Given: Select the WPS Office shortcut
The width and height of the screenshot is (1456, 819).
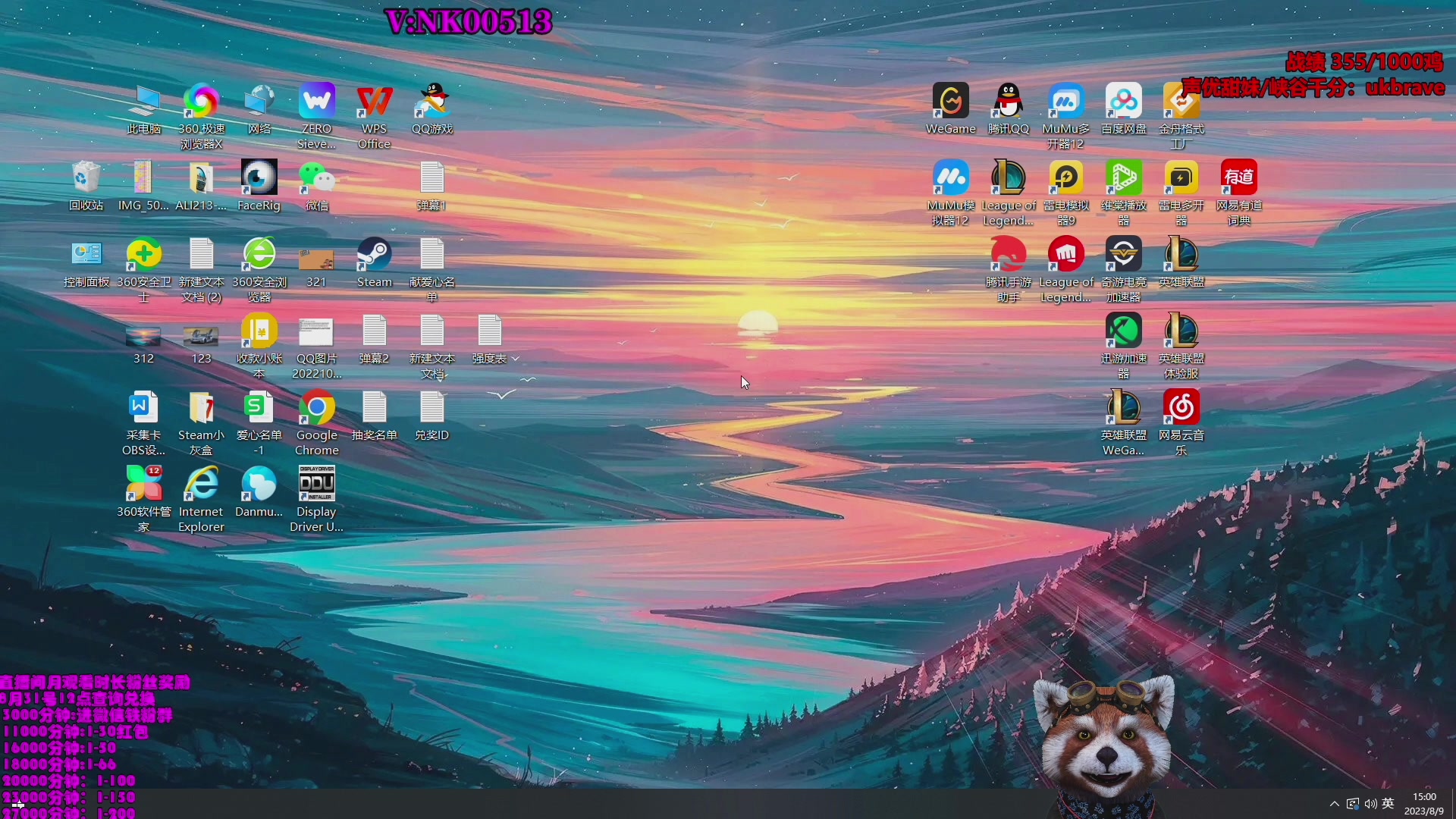Looking at the screenshot, I should pyautogui.click(x=374, y=102).
